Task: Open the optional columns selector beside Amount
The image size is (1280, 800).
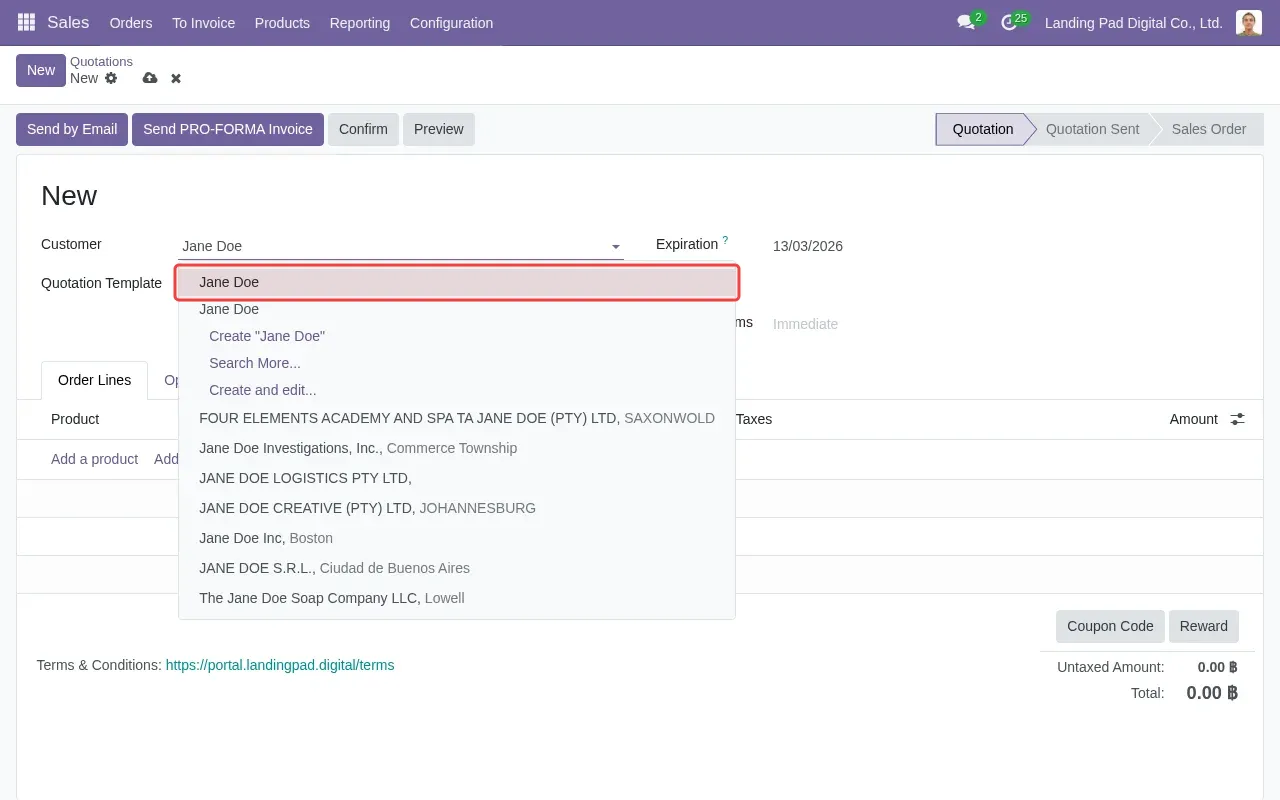Action: (1237, 419)
